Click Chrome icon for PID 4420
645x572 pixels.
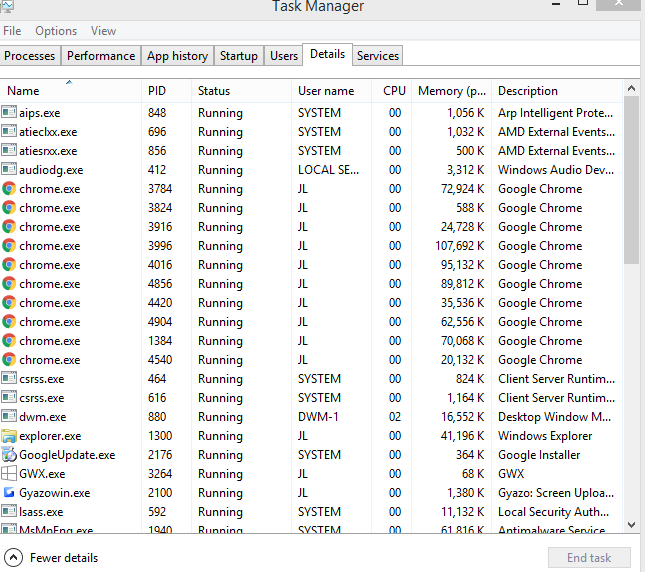pos(9,302)
